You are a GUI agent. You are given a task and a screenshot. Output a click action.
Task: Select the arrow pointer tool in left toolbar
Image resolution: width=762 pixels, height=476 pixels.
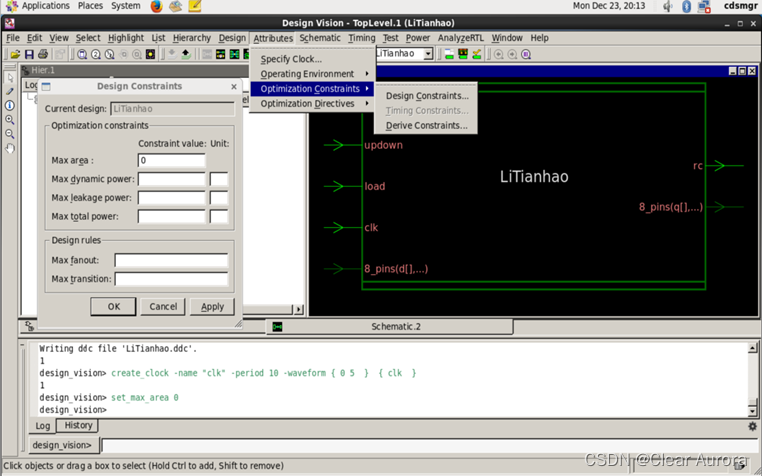[x=10, y=77]
